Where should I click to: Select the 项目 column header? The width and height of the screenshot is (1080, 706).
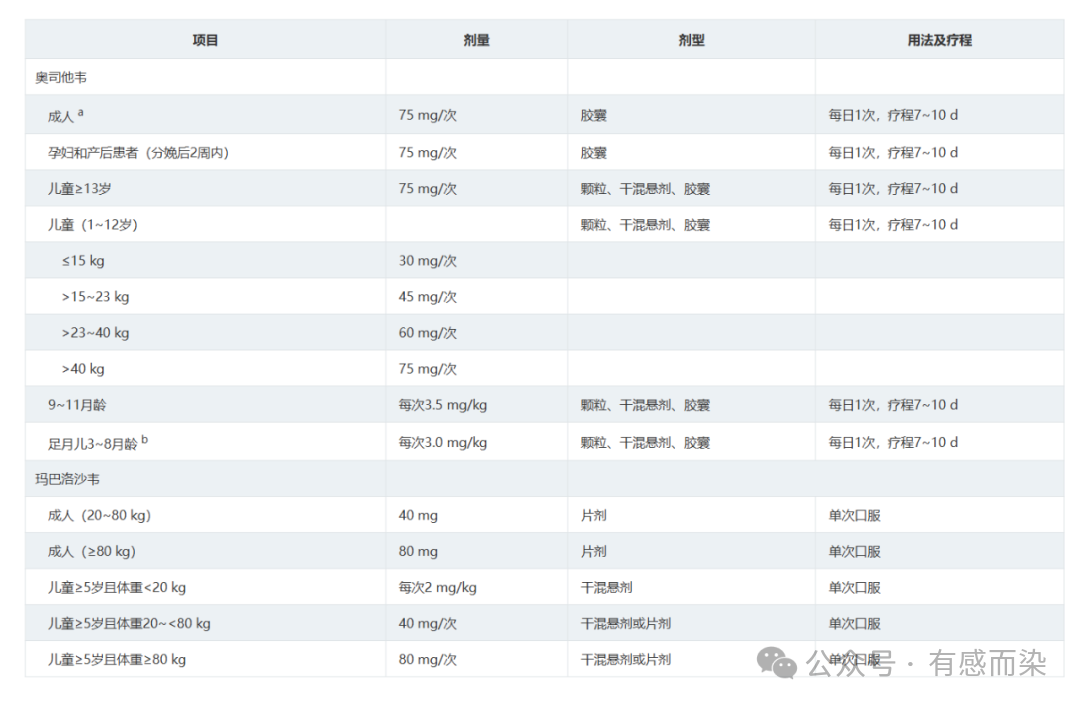205,40
